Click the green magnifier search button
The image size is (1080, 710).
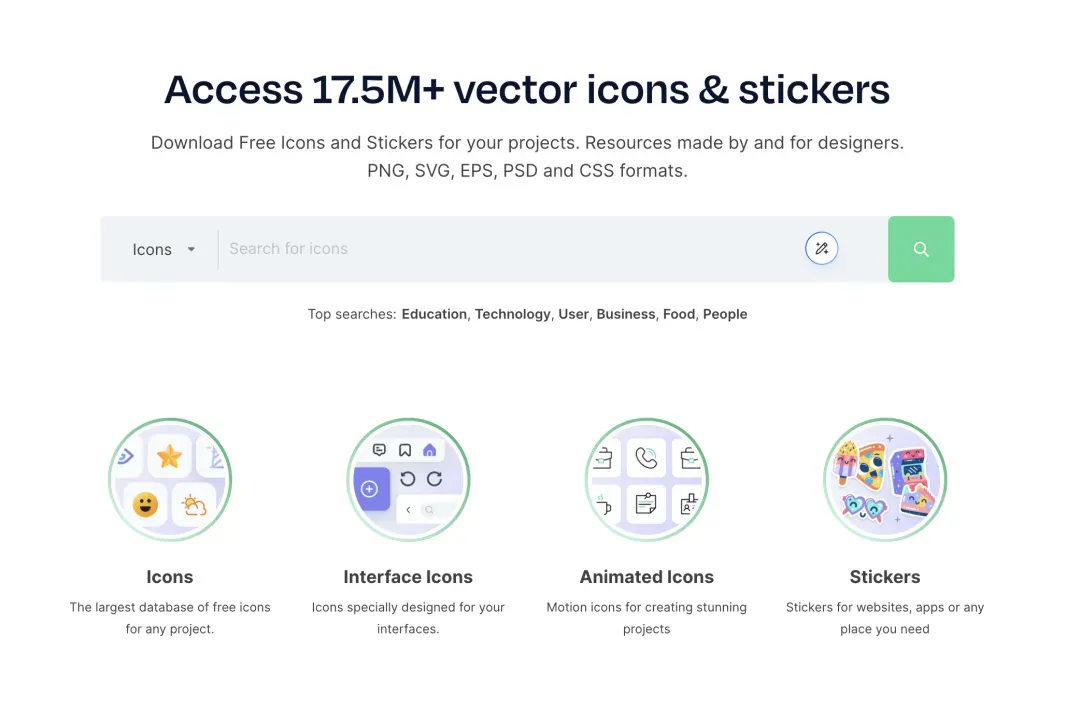[x=920, y=249]
